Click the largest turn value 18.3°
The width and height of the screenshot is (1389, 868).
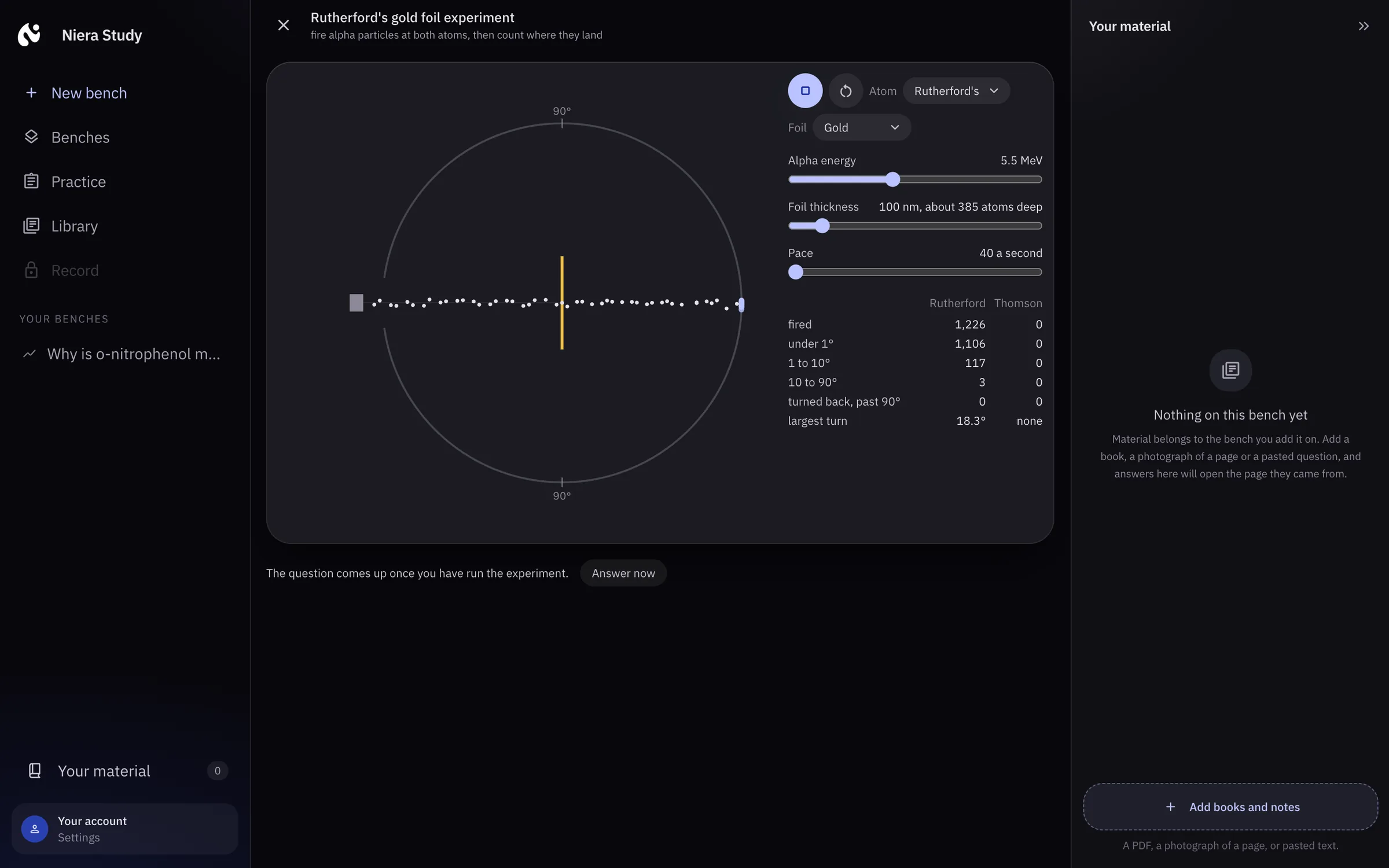pyautogui.click(x=971, y=421)
